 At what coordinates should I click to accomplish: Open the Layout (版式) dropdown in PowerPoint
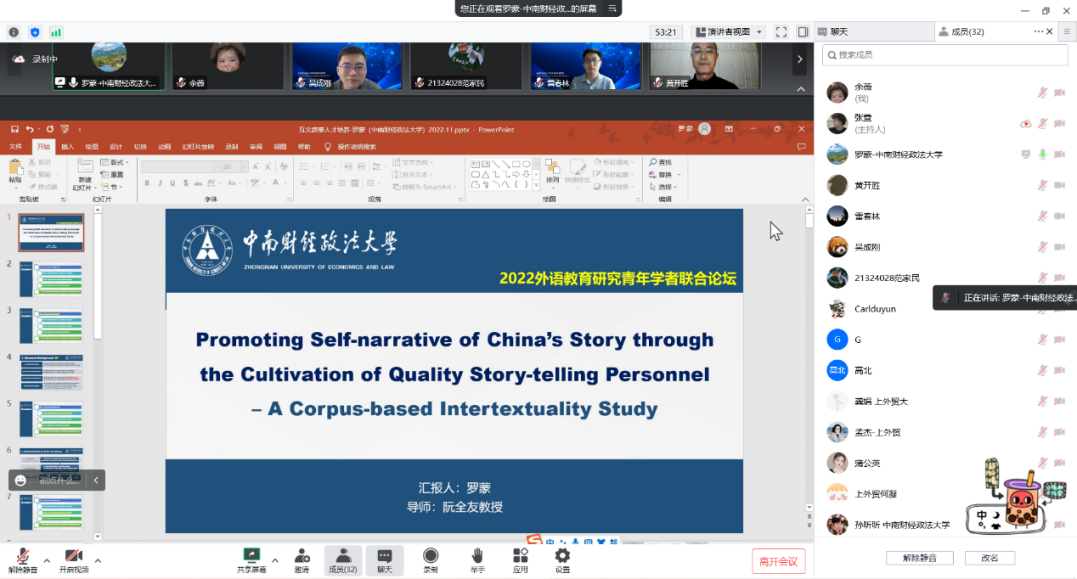pyautogui.click(x=115, y=163)
